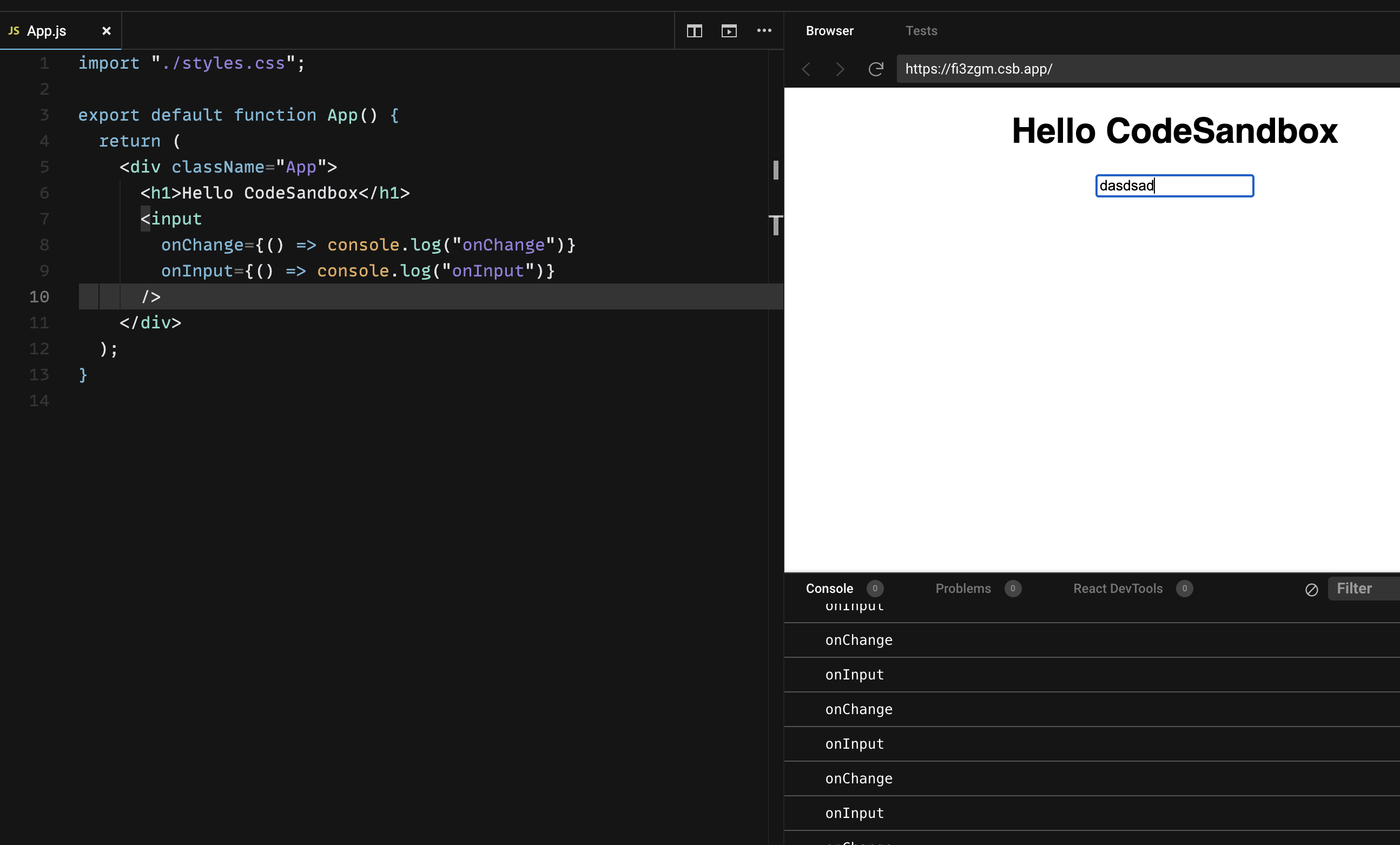Click the div className="App" code line
Image resolution: width=1400 pixels, height=845 pixels.
pos(228,167)
